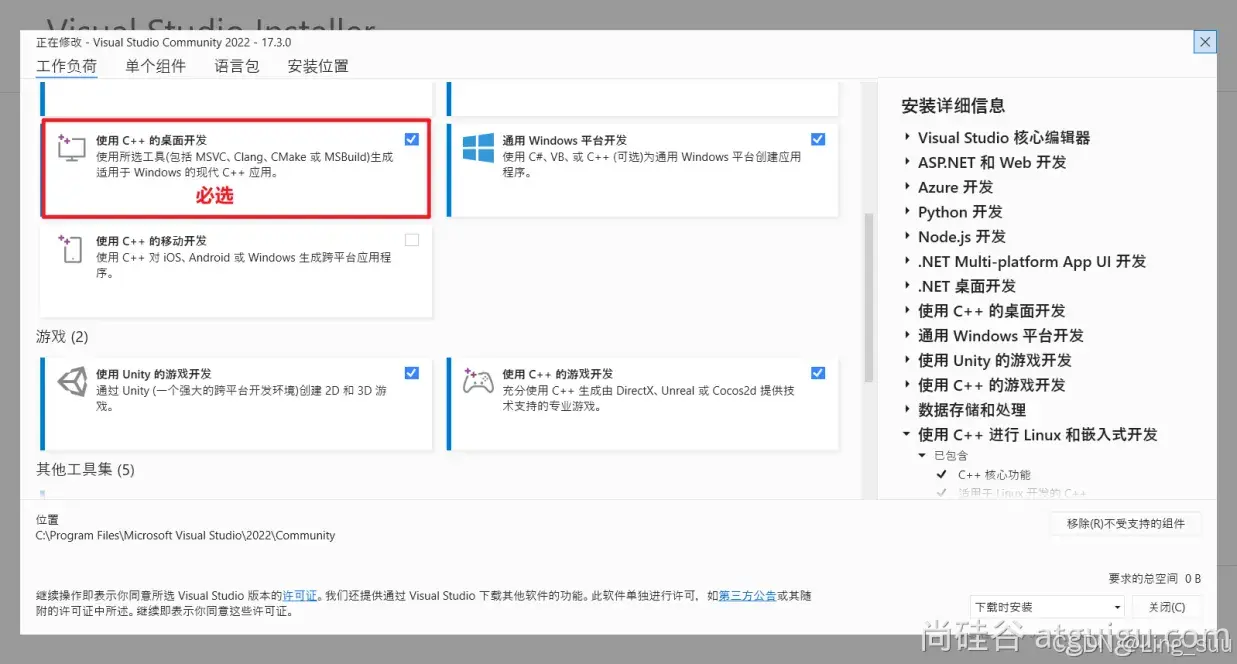
Task: Click the Unity logo icon
Action: point(72,382)
